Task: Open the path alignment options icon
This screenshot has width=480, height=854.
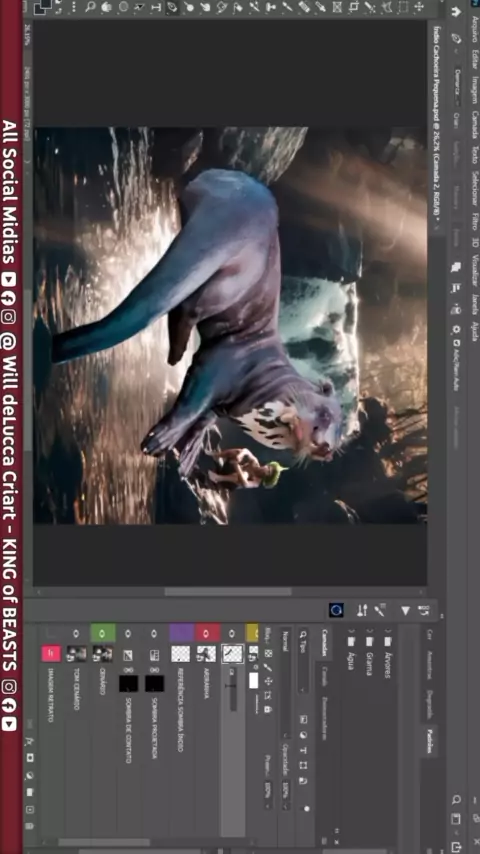Action: 457,287
